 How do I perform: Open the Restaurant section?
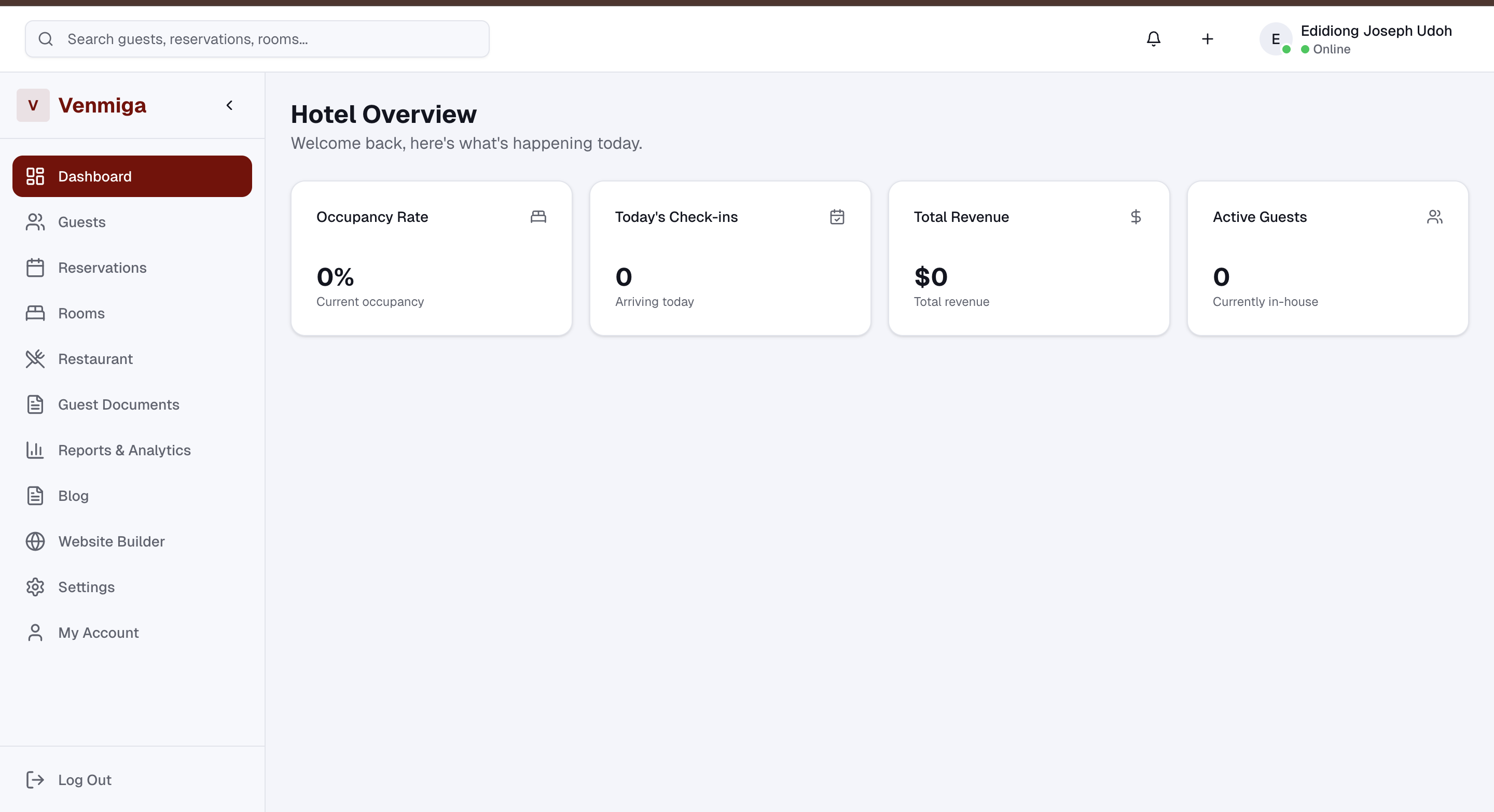tap(95, 359)
